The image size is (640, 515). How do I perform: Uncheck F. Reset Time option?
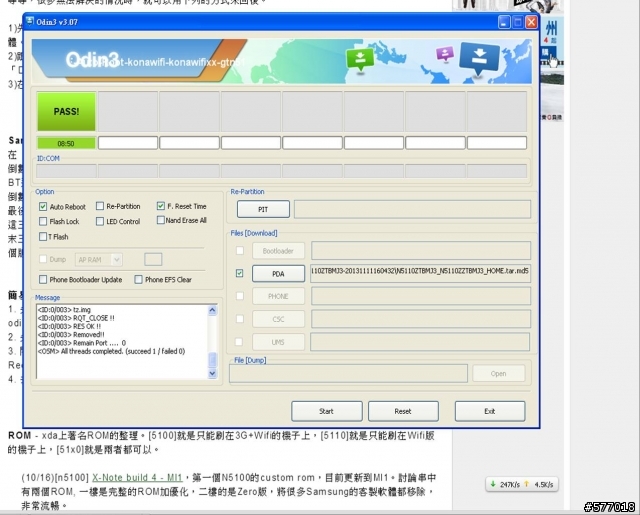click(161, 206)
